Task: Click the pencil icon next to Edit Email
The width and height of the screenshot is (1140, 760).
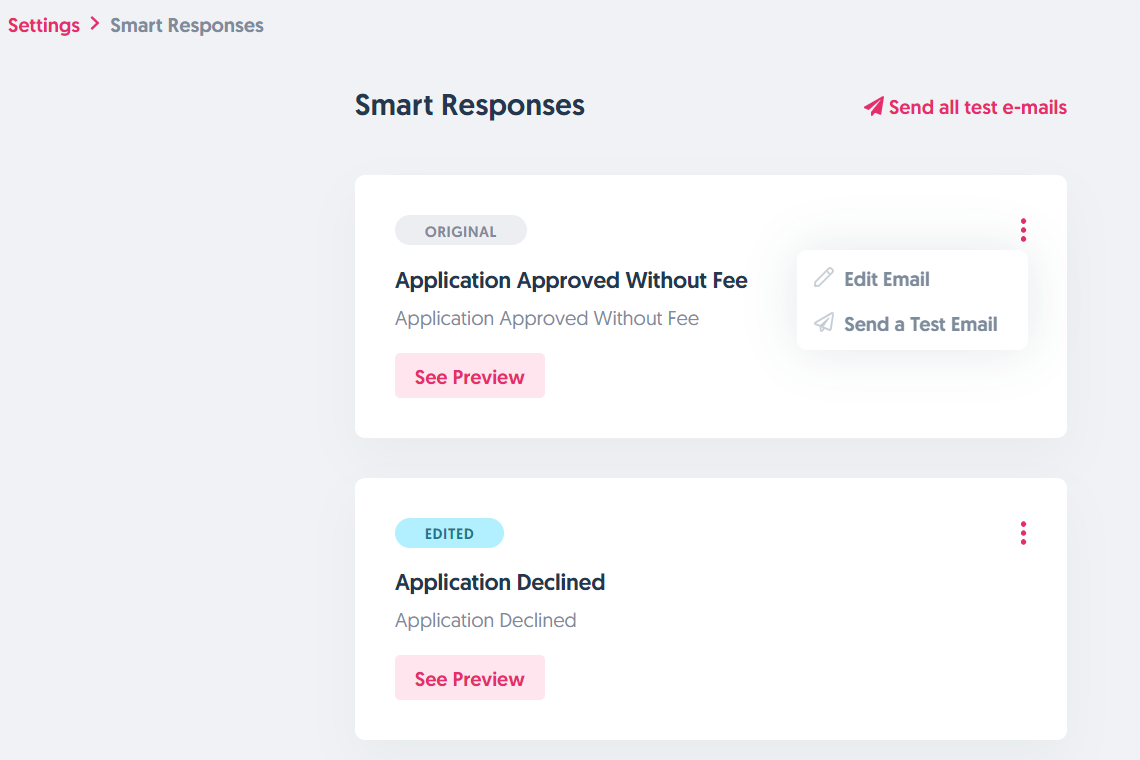Action: [x=824, y=278]
